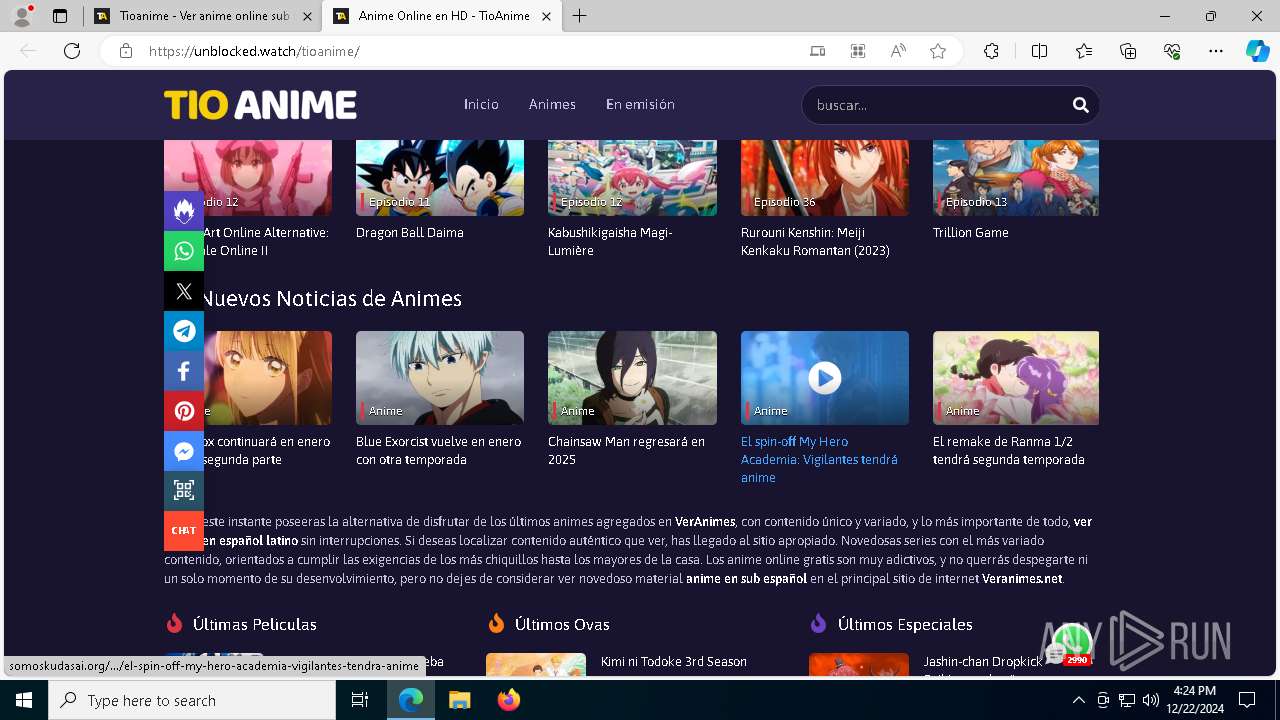Viewport: 1280px width, 720px height.
Task: Click the search magnifier icon
Action: pos(1080,105)
